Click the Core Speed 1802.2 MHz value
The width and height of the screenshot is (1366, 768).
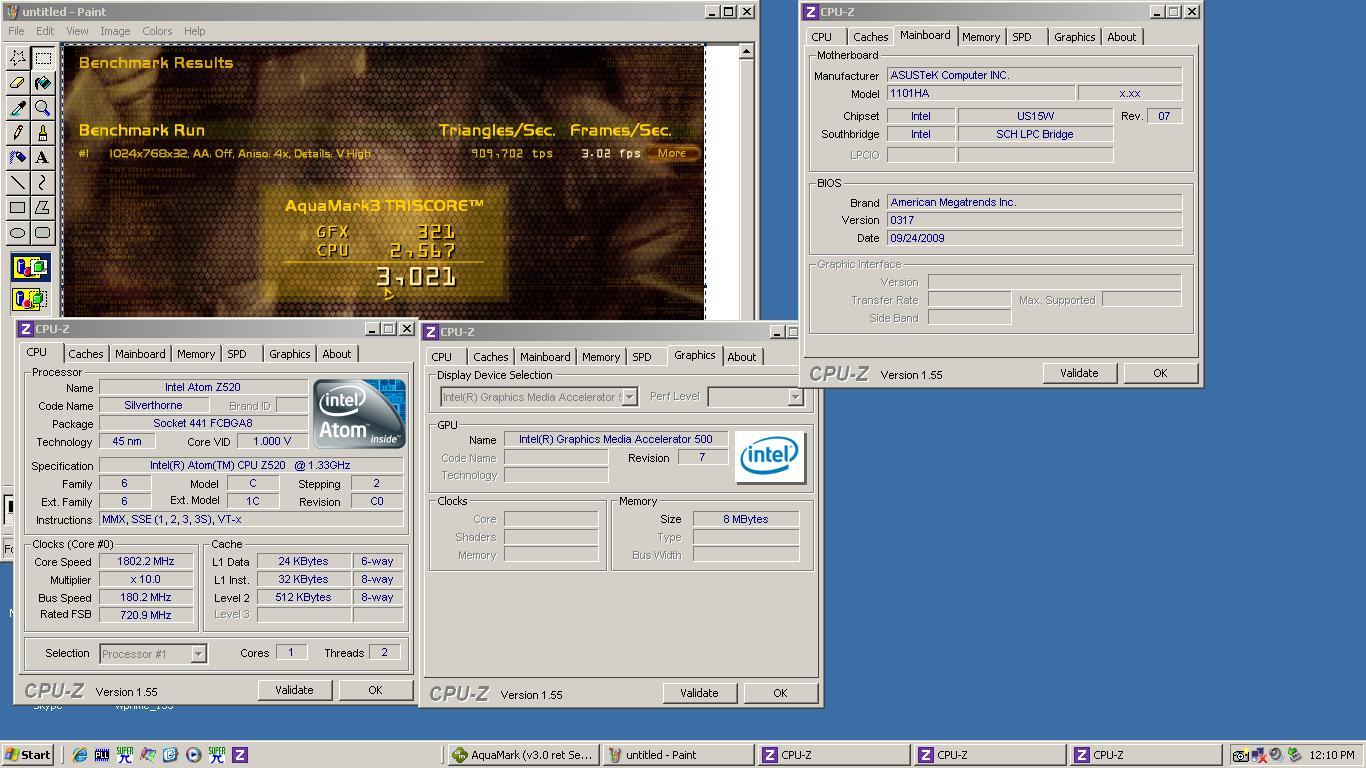coord(146,562)
